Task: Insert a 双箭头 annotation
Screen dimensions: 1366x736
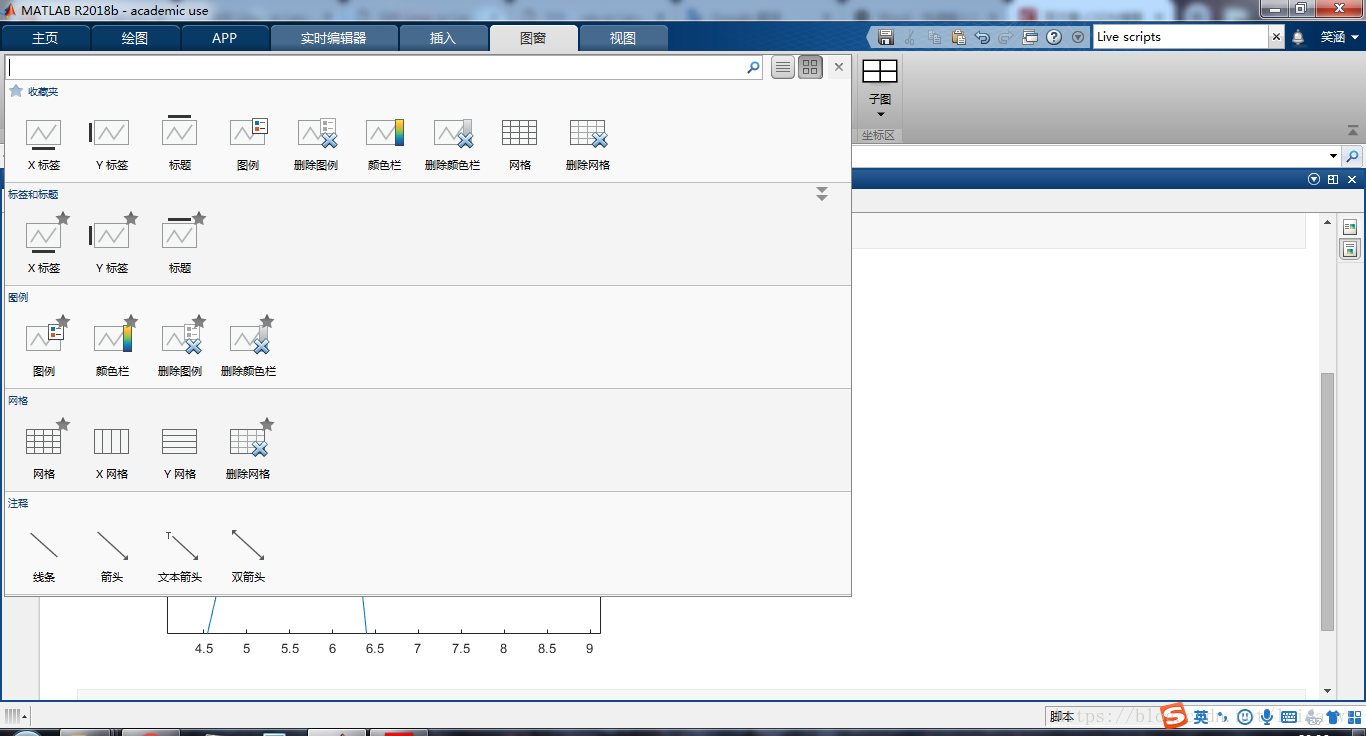Action: pos(248,556)
